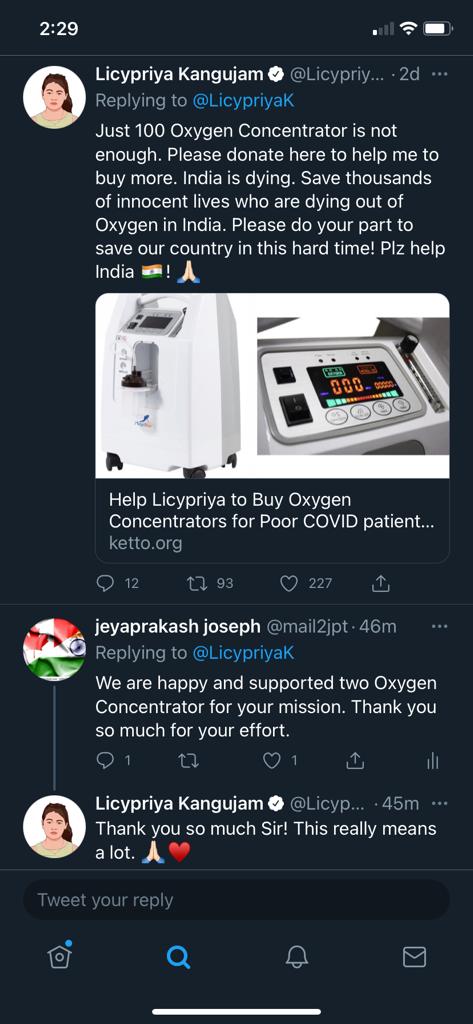Retweet the tweet with 93 retweets

[197, 583]
